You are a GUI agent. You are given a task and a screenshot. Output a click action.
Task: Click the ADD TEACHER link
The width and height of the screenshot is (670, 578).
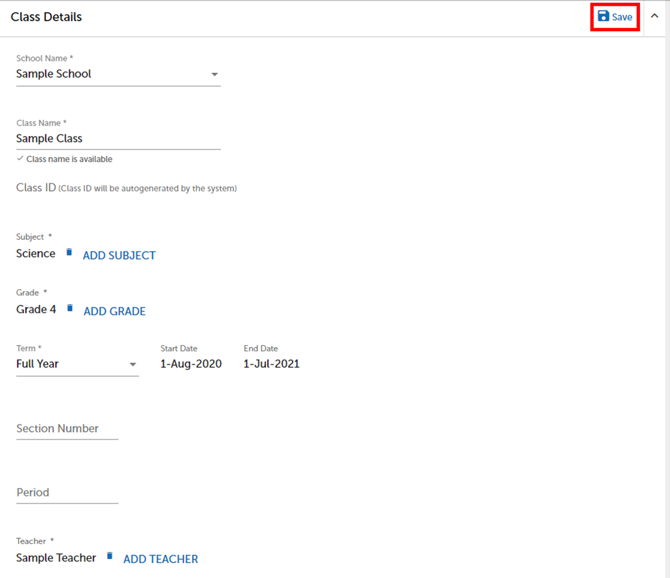coord(160,559)
